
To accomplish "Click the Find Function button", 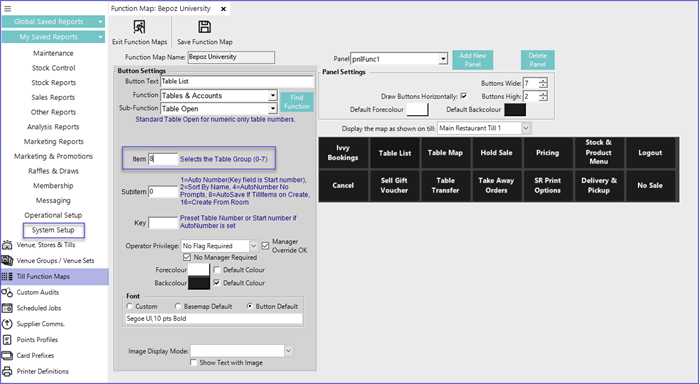I will (296, 102).
